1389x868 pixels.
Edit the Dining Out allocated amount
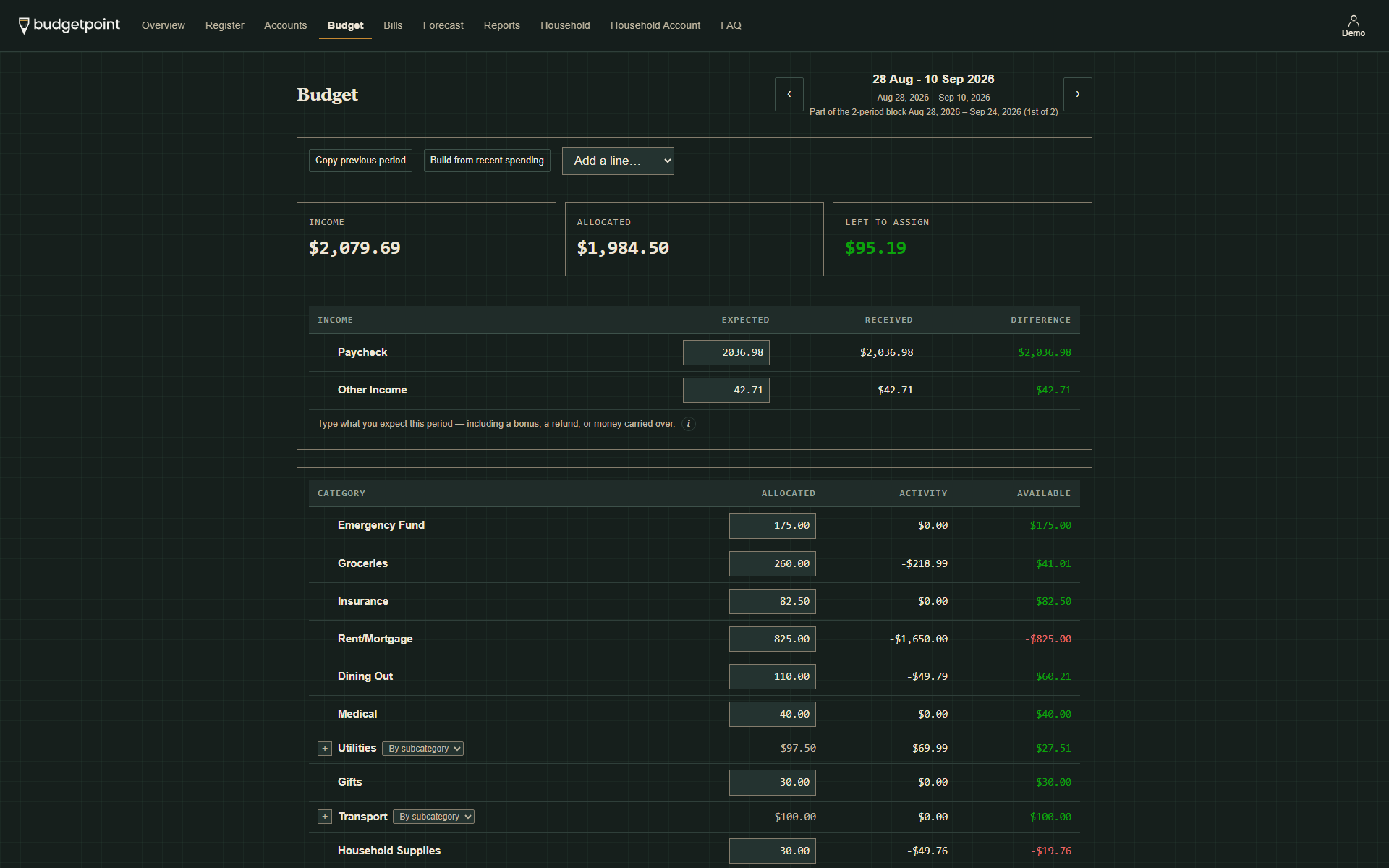773,676
